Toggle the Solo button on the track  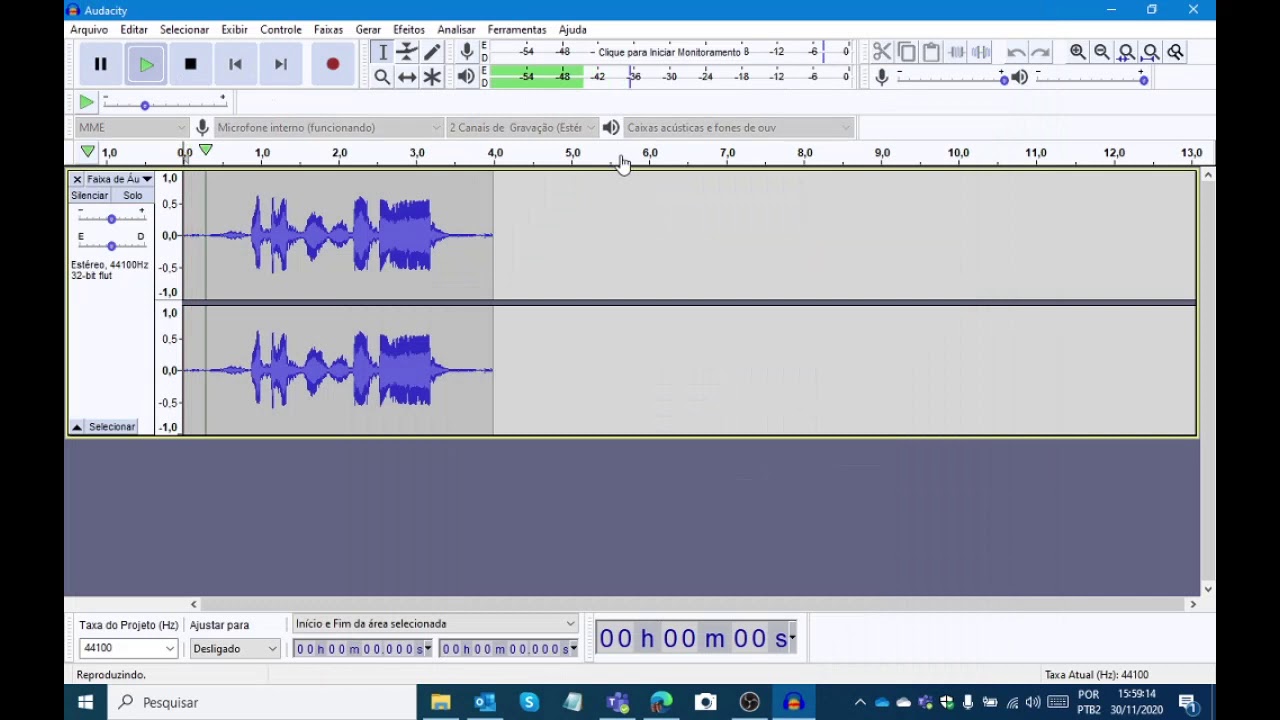132,196
